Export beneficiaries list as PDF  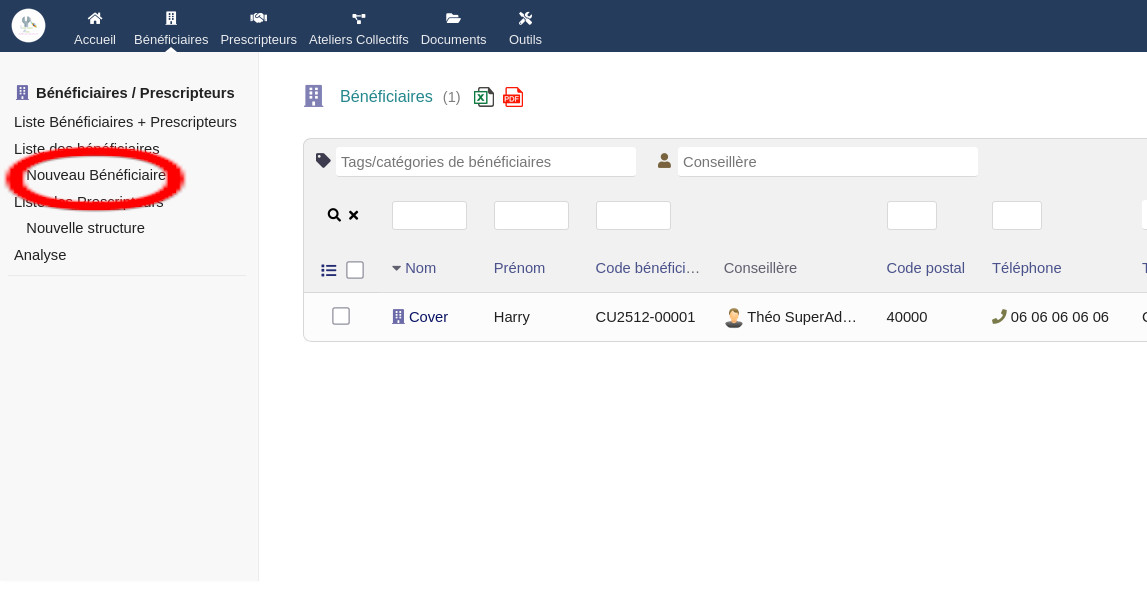pyautogui.click(x=513, y=97)
